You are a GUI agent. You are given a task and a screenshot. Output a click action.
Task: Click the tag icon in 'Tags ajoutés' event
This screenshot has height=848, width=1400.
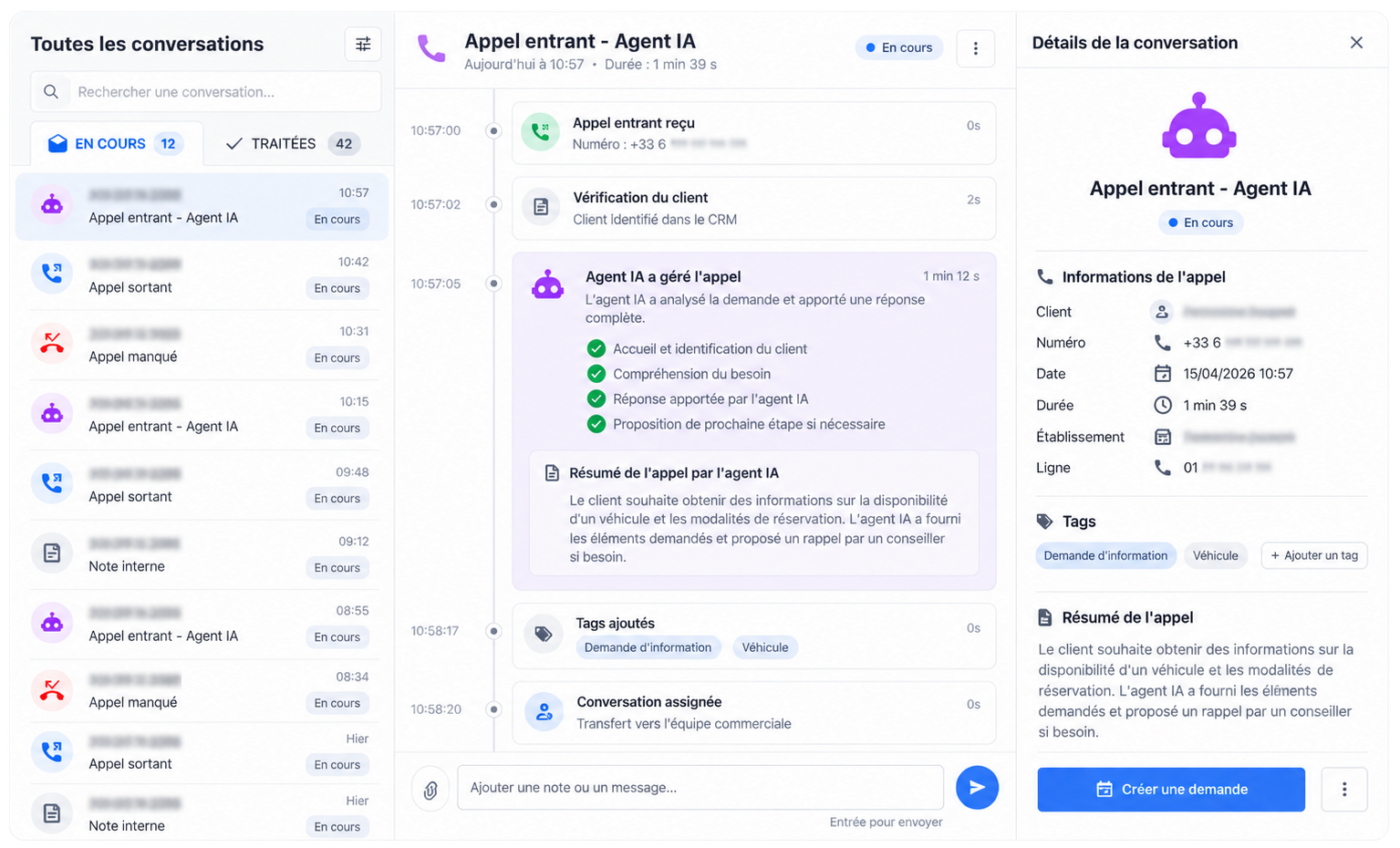[x=544, y=635]
